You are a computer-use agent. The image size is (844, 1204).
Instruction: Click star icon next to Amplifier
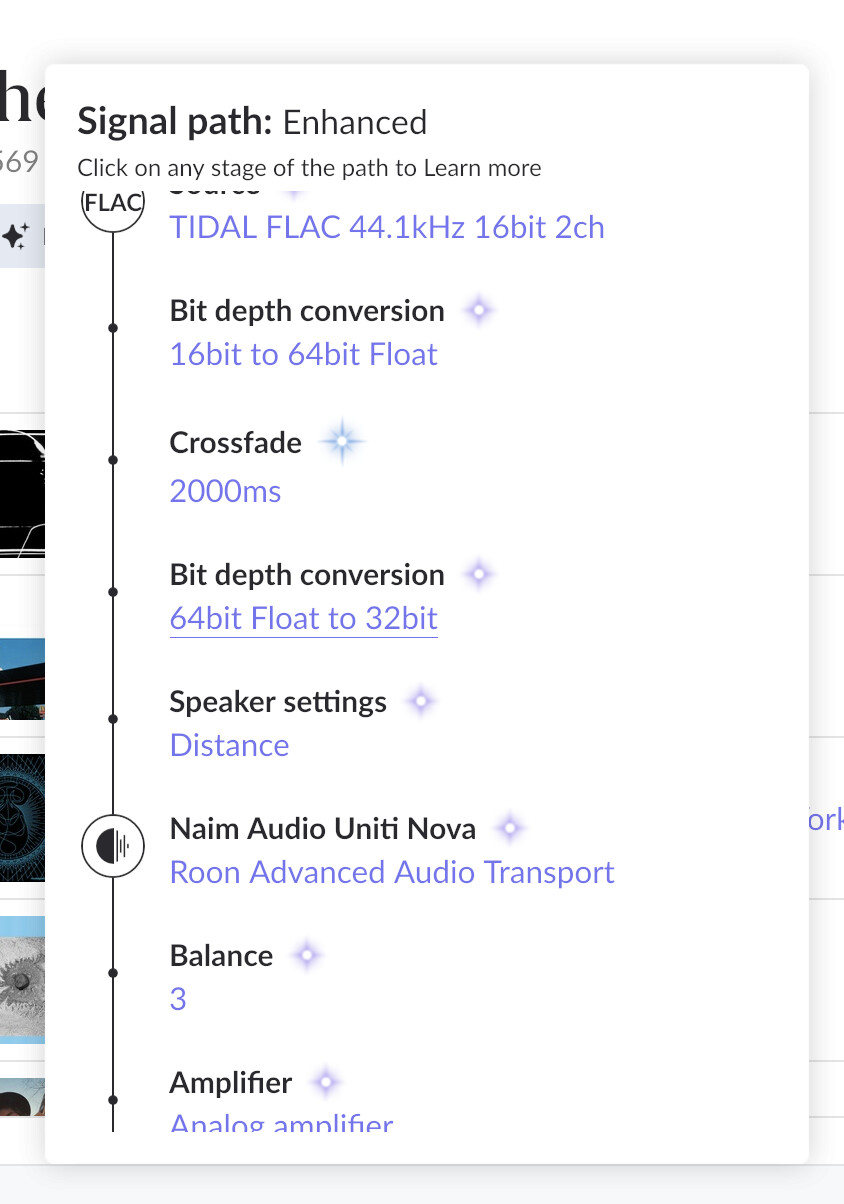point(326,1082)
